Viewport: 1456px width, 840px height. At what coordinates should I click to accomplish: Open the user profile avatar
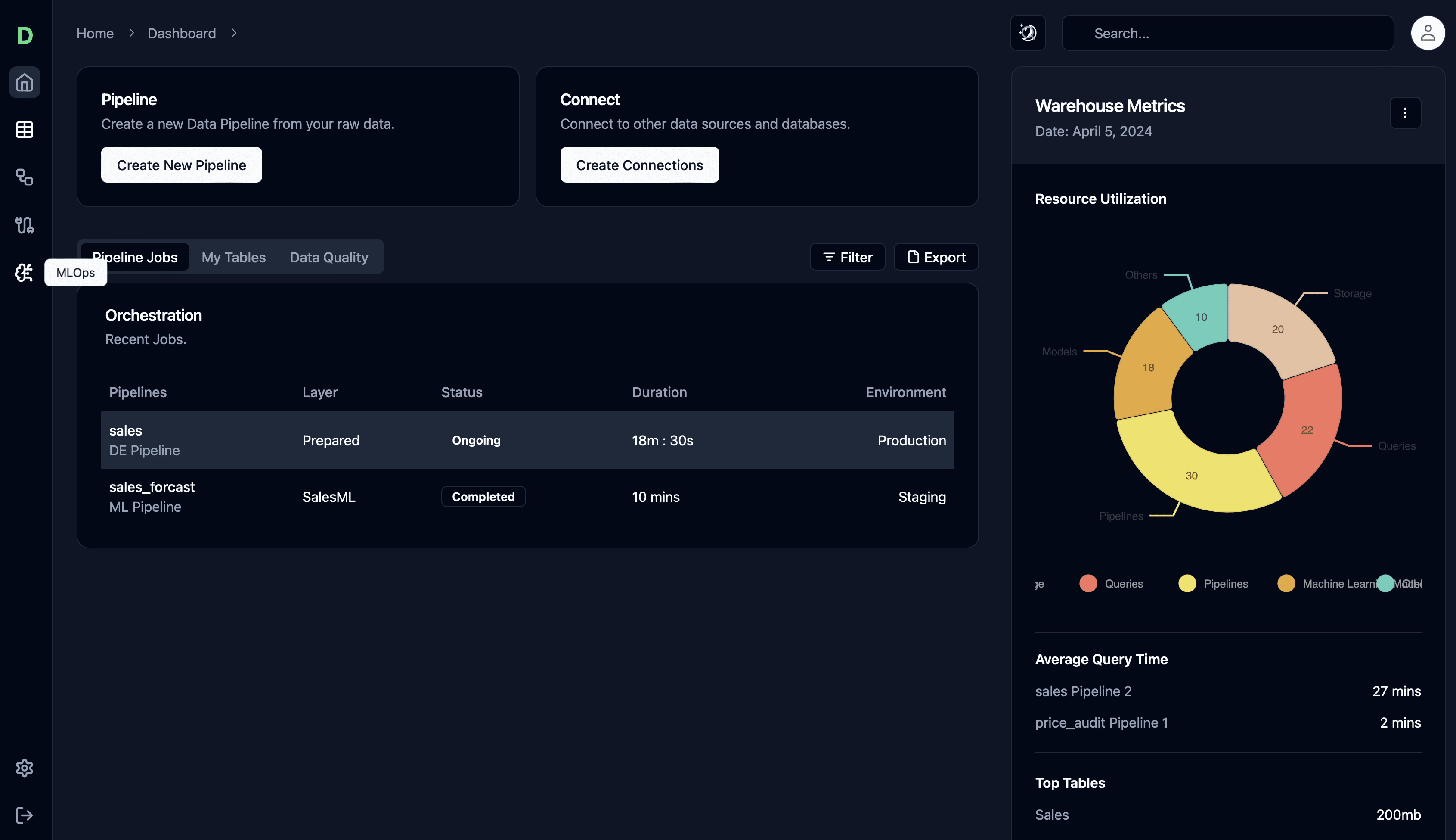[x=1428, y=33]
